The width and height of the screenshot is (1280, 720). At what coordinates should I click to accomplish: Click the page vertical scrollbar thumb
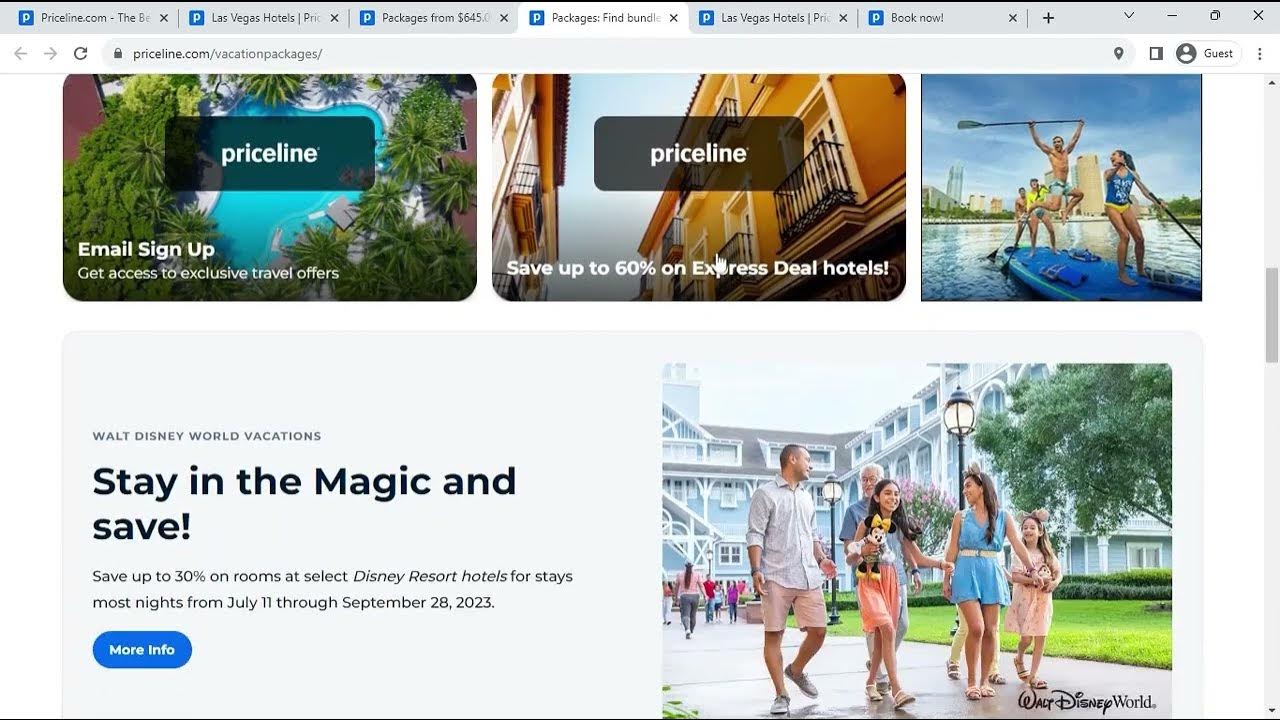click(x=1272, y=315)
